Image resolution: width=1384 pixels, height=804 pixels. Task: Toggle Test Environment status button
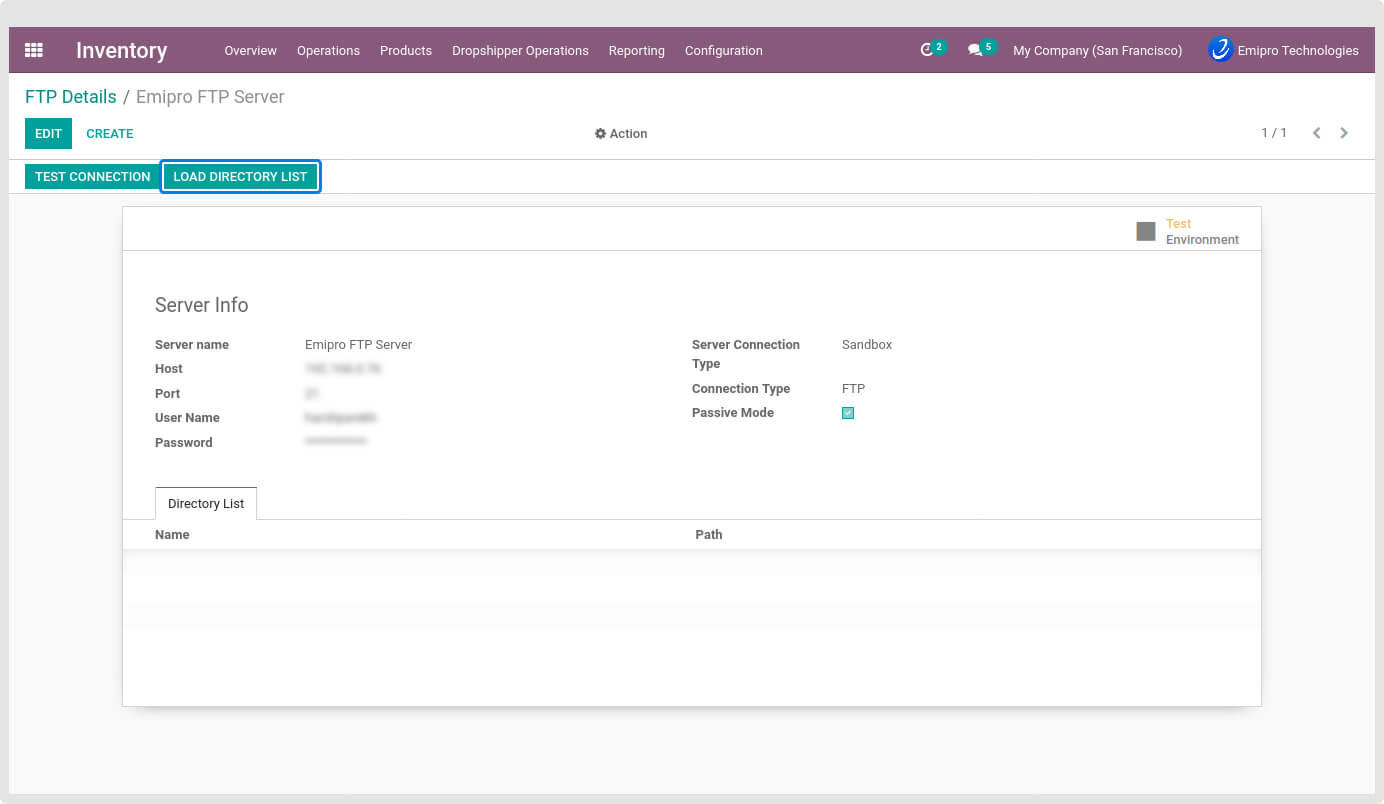1188,231
